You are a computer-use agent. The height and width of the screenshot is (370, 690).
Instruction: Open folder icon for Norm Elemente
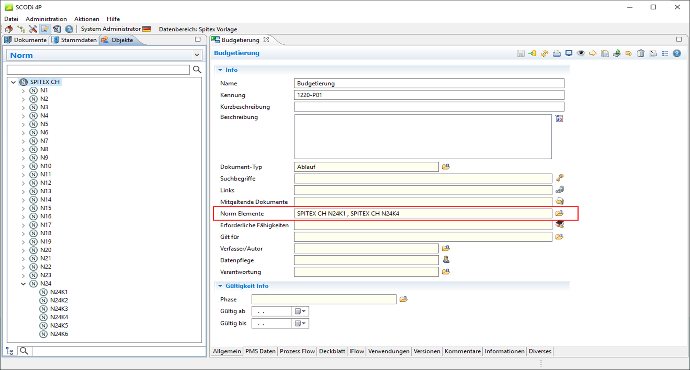click(559, 213)
